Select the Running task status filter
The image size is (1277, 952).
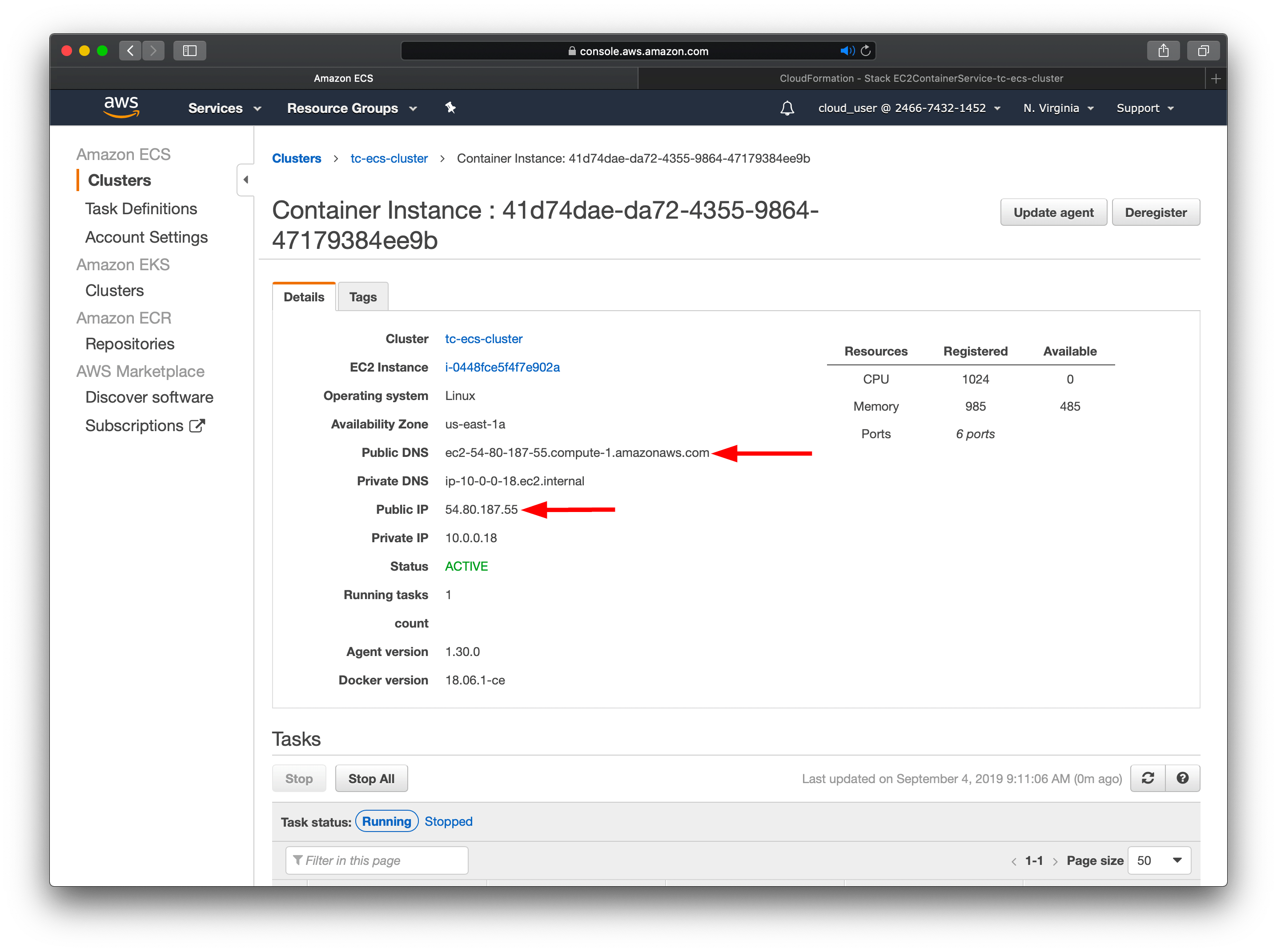pyautogui.click(x=386, y=821)
